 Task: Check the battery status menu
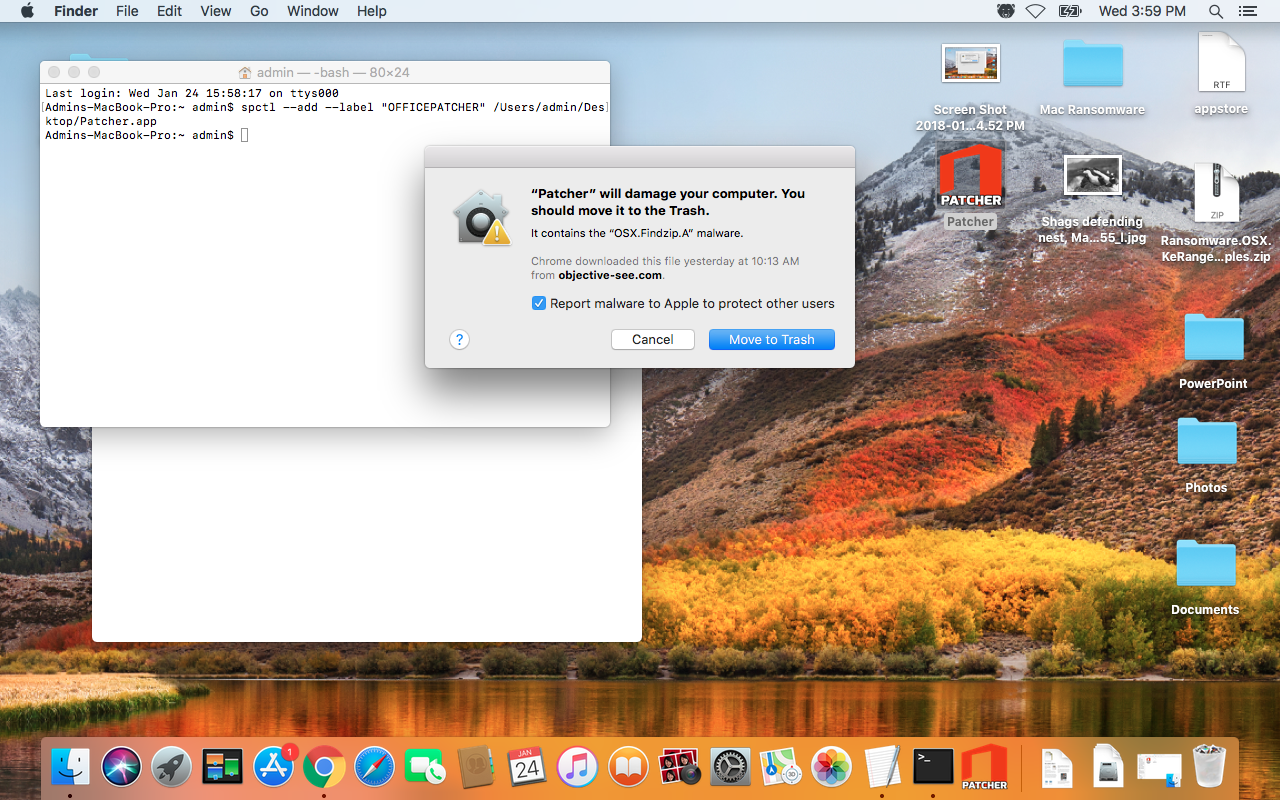coord(1070,11)
